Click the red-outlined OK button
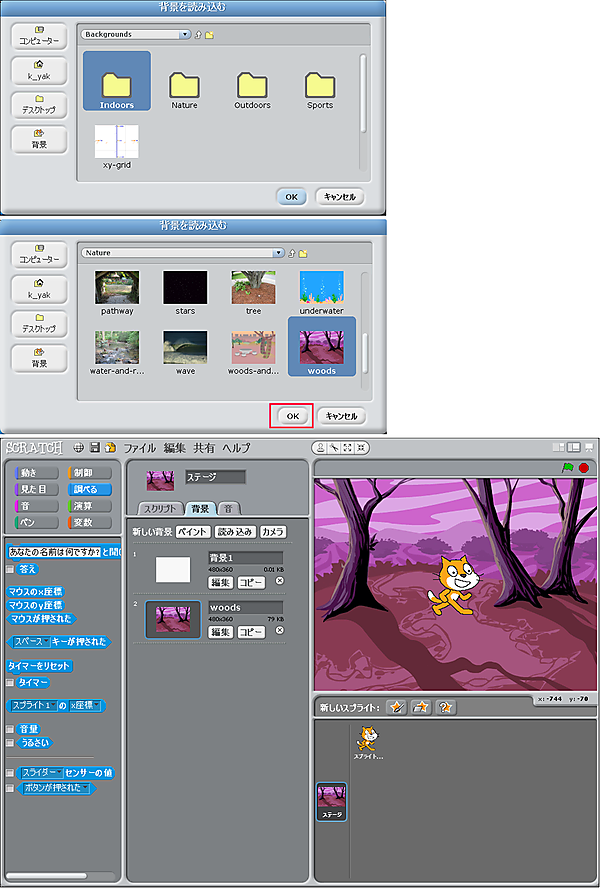 tap(291, 416)
